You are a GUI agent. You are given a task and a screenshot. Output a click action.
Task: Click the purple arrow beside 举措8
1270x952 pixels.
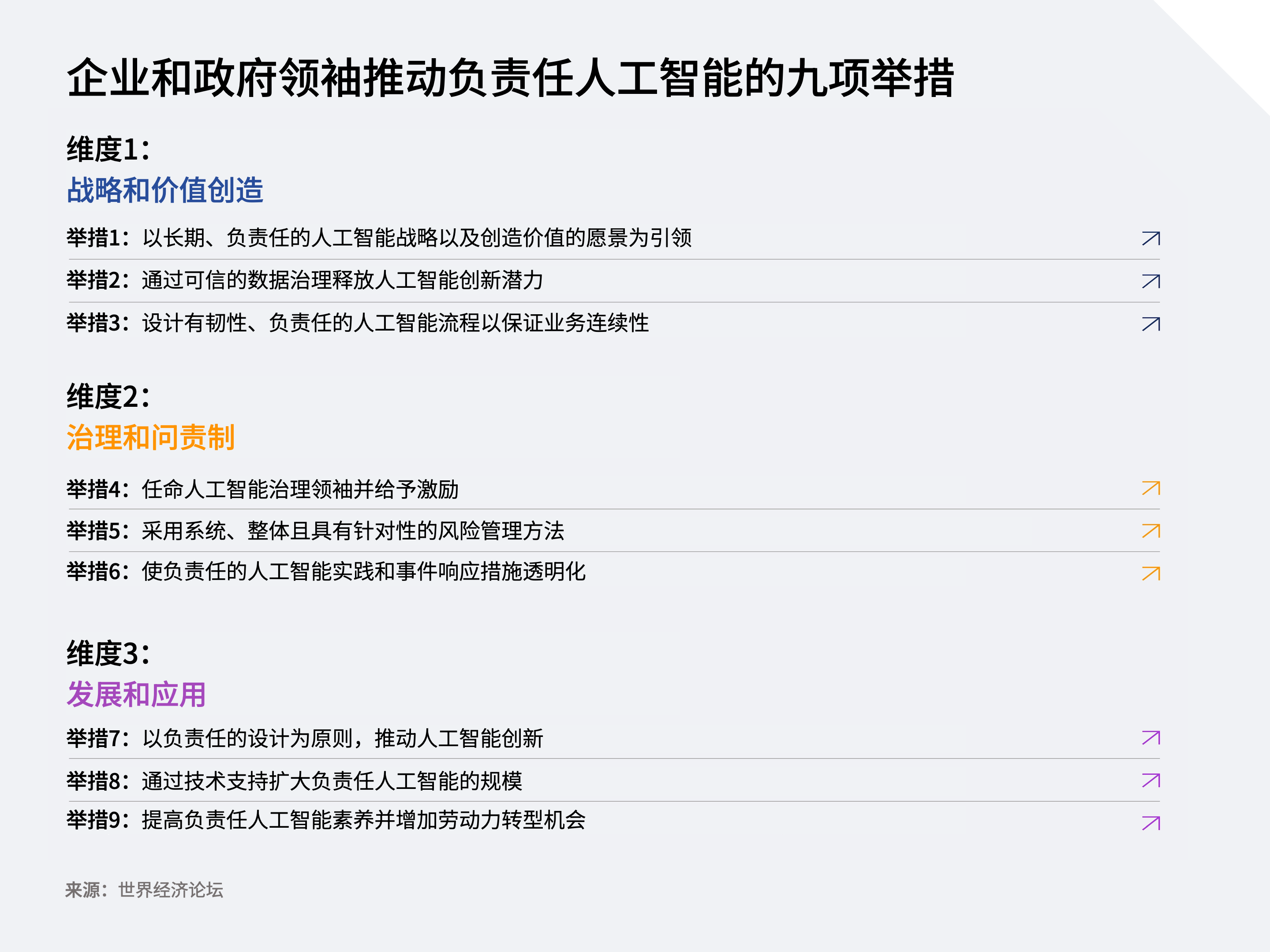pos(1150,781)
